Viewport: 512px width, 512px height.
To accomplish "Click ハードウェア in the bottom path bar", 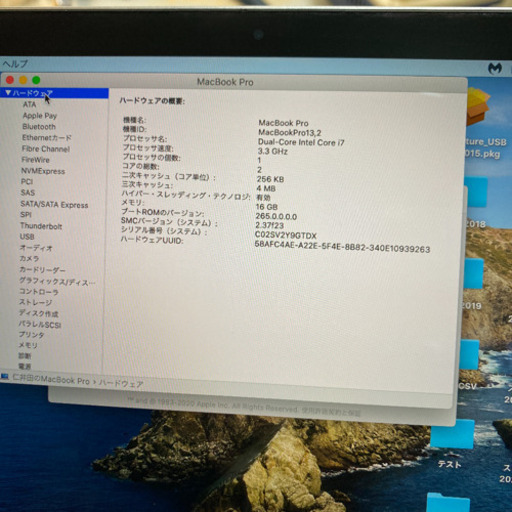I will (x=121, y=383).
